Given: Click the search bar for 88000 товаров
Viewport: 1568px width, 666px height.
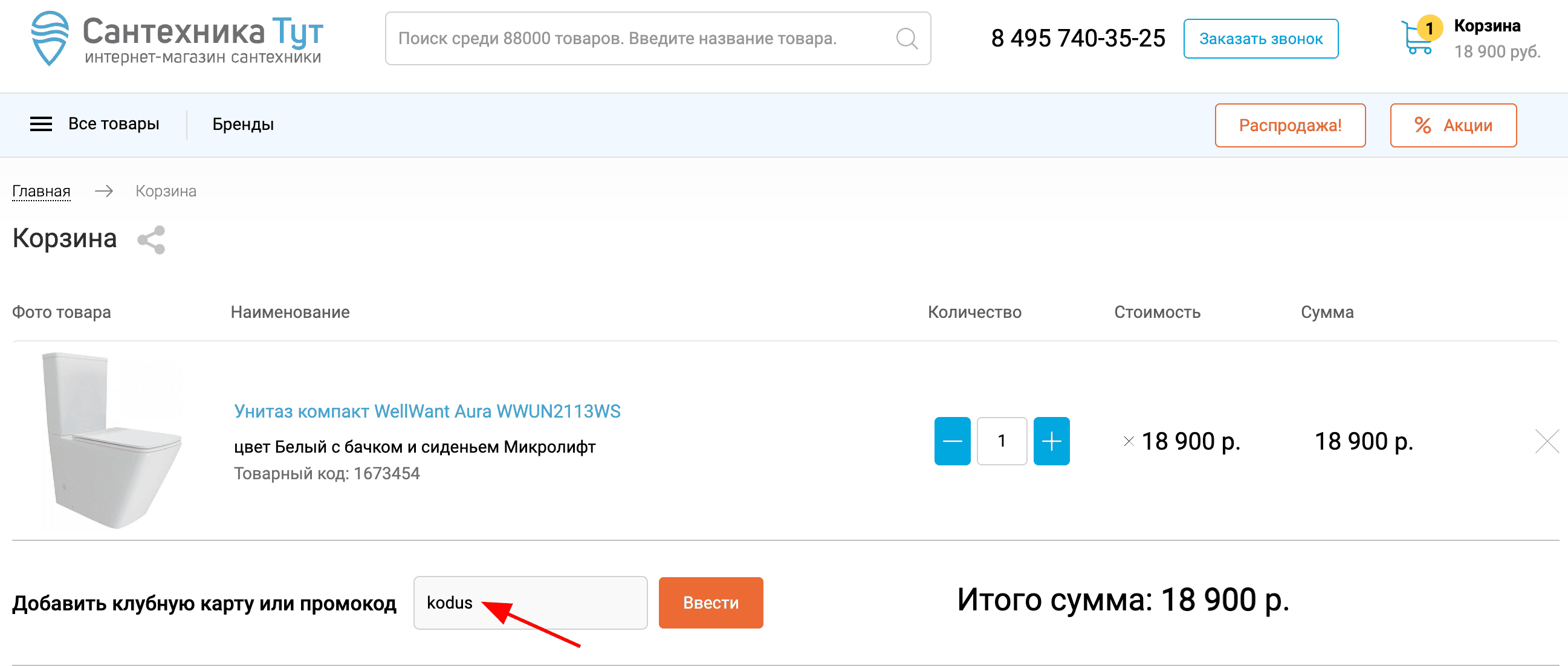Looking at the screenshot, I should coord(639,38).
